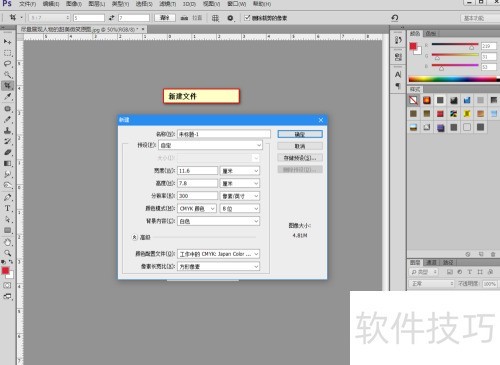Pick a color from the spectrum bar
500x365 pixels.
coord(454,79)
